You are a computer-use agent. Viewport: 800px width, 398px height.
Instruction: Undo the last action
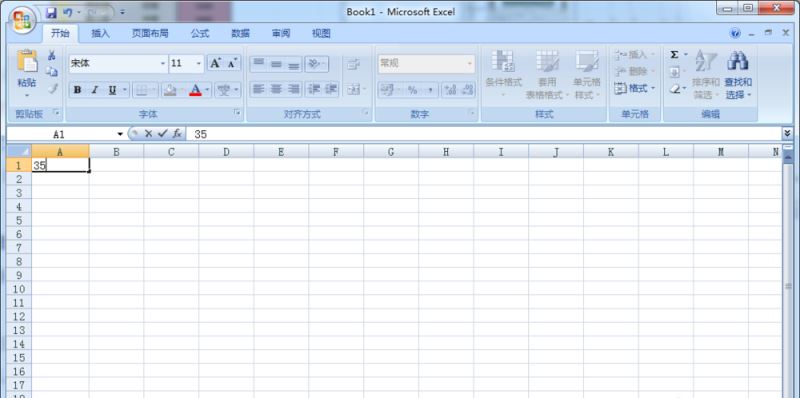pyautogui.click(x=67, y=12)
